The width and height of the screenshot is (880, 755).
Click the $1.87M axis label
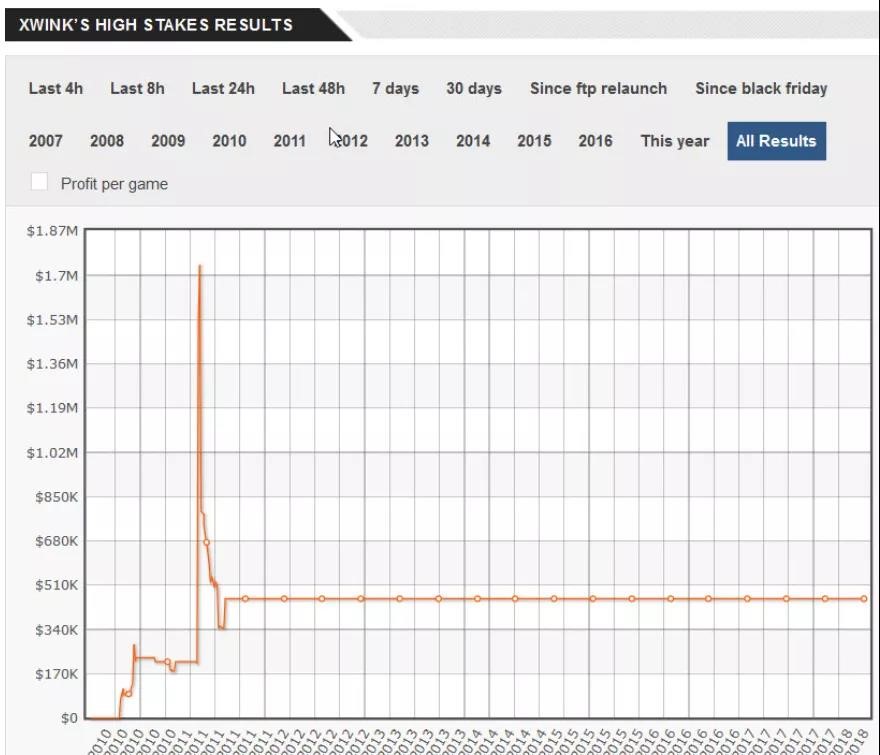(x=52, y=231)
